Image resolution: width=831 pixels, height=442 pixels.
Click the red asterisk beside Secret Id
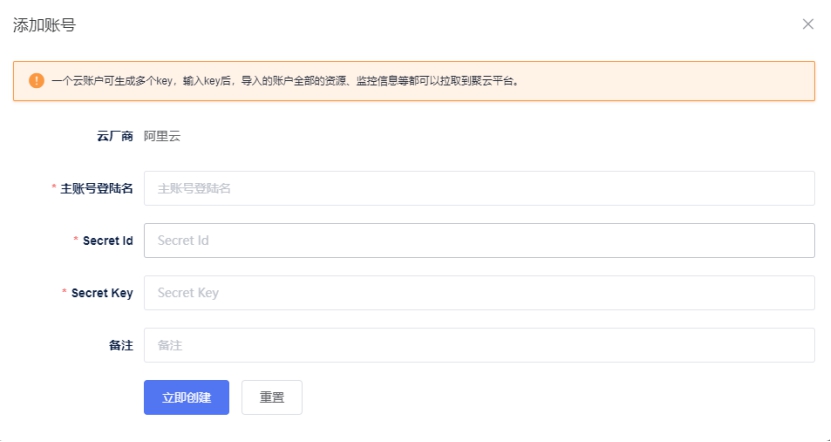76,241
